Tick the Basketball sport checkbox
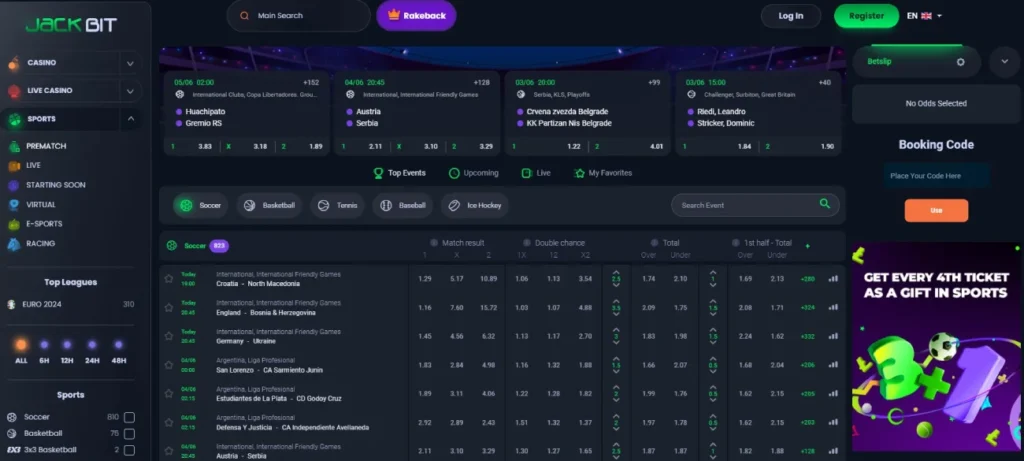The height and width of the screenshot is (461, 1024). click(129, 434)
